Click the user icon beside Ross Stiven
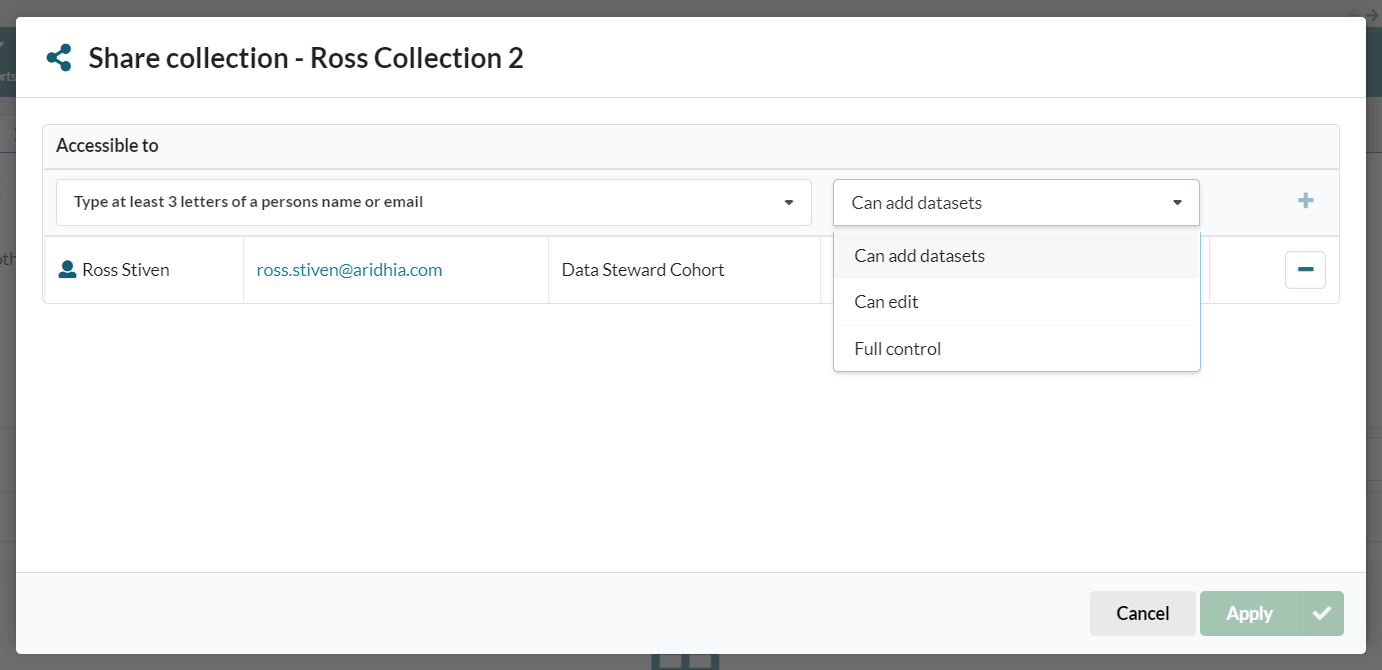Viewport: 1382px width, 670px height. (67, 270)
